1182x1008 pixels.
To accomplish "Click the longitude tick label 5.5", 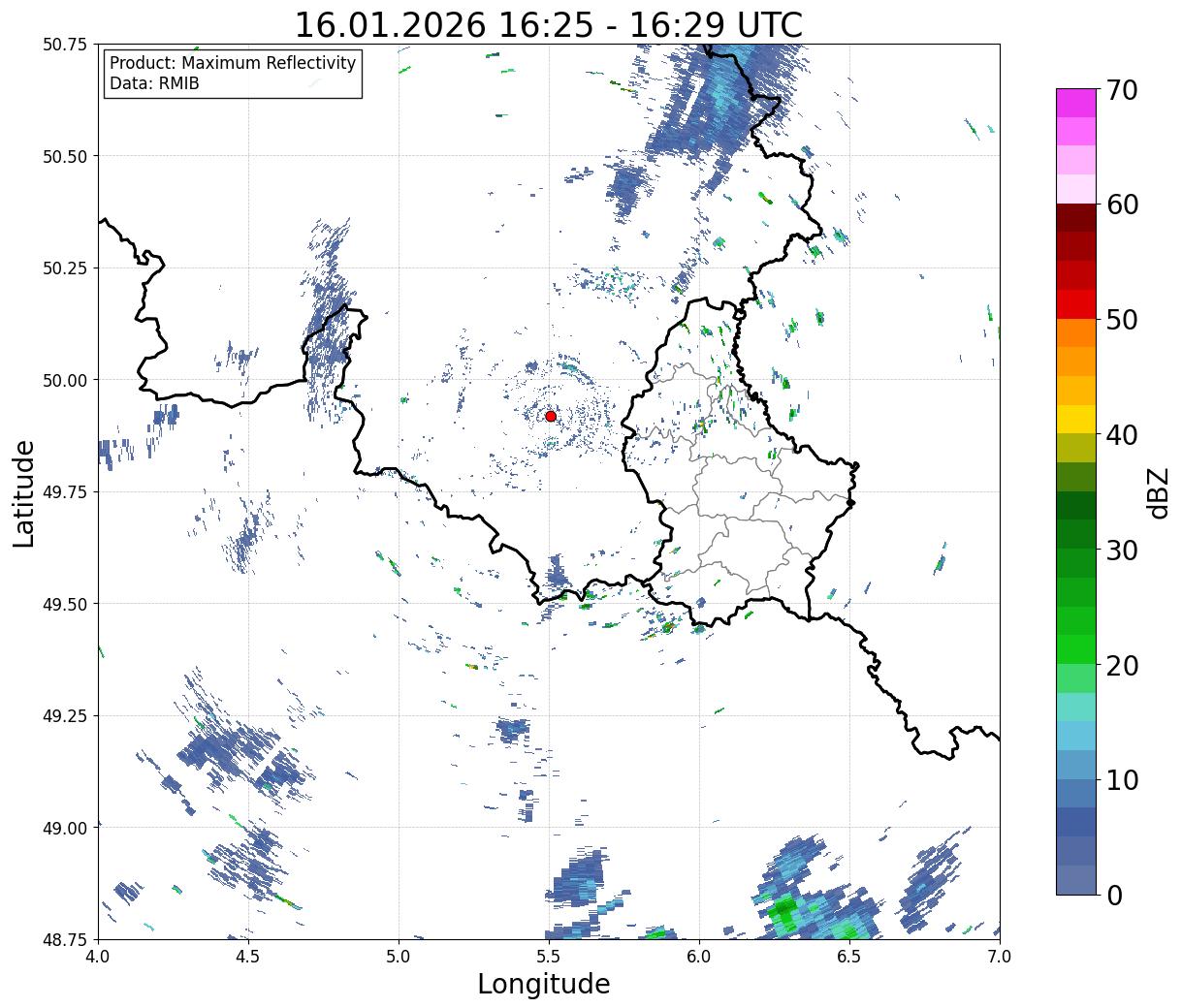I will [x=549, y=956].
